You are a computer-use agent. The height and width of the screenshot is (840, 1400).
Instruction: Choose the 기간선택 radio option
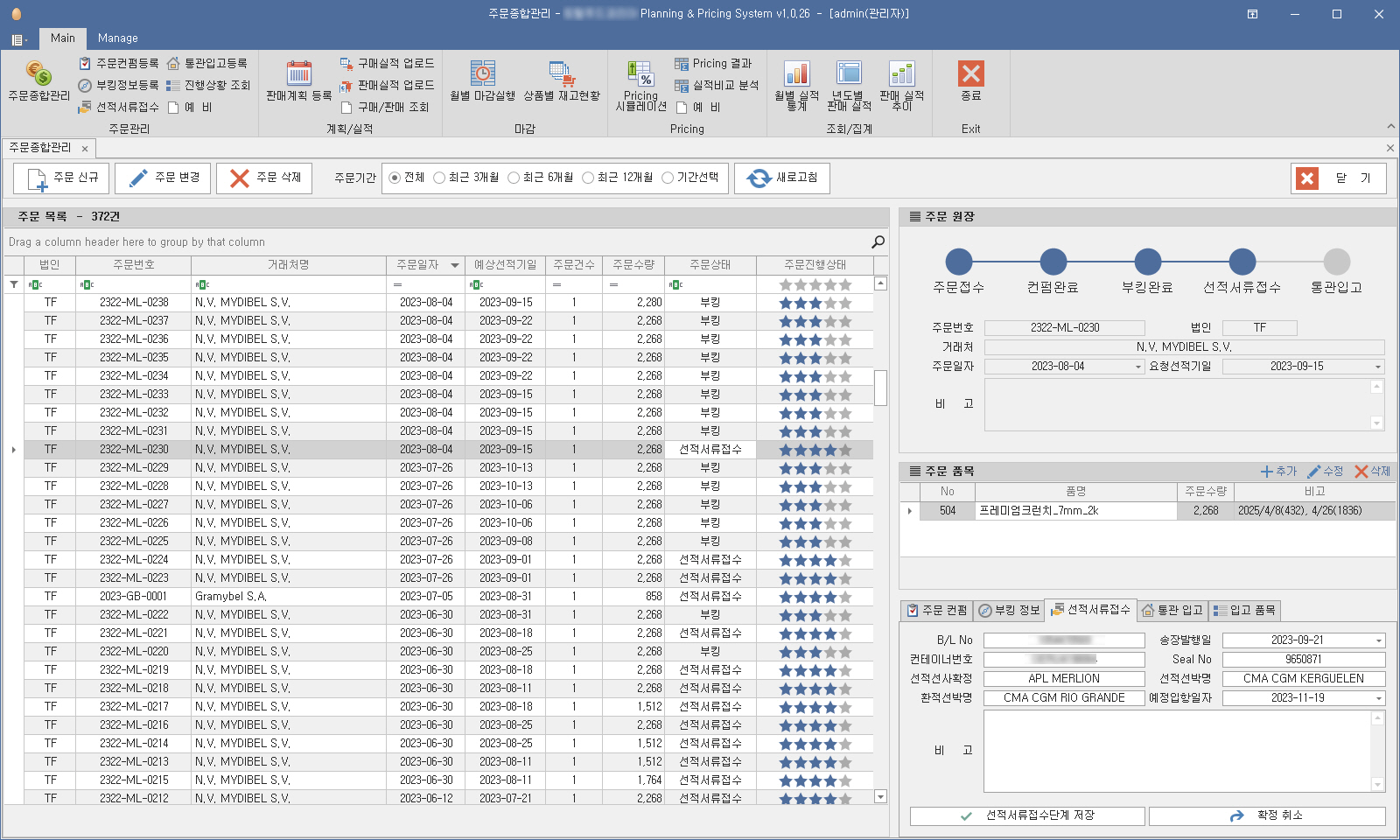(x=668, y=178)
